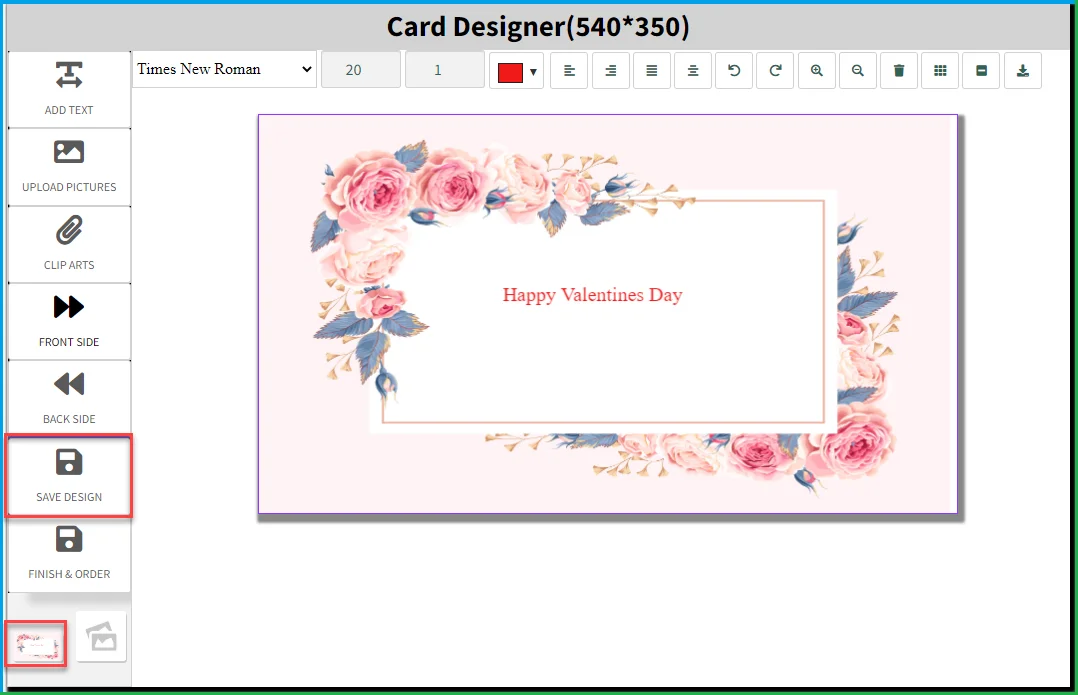This screenshot has width=1078, height=695.
Task: Open the Clip Arts panel
Action: point(69,245)
